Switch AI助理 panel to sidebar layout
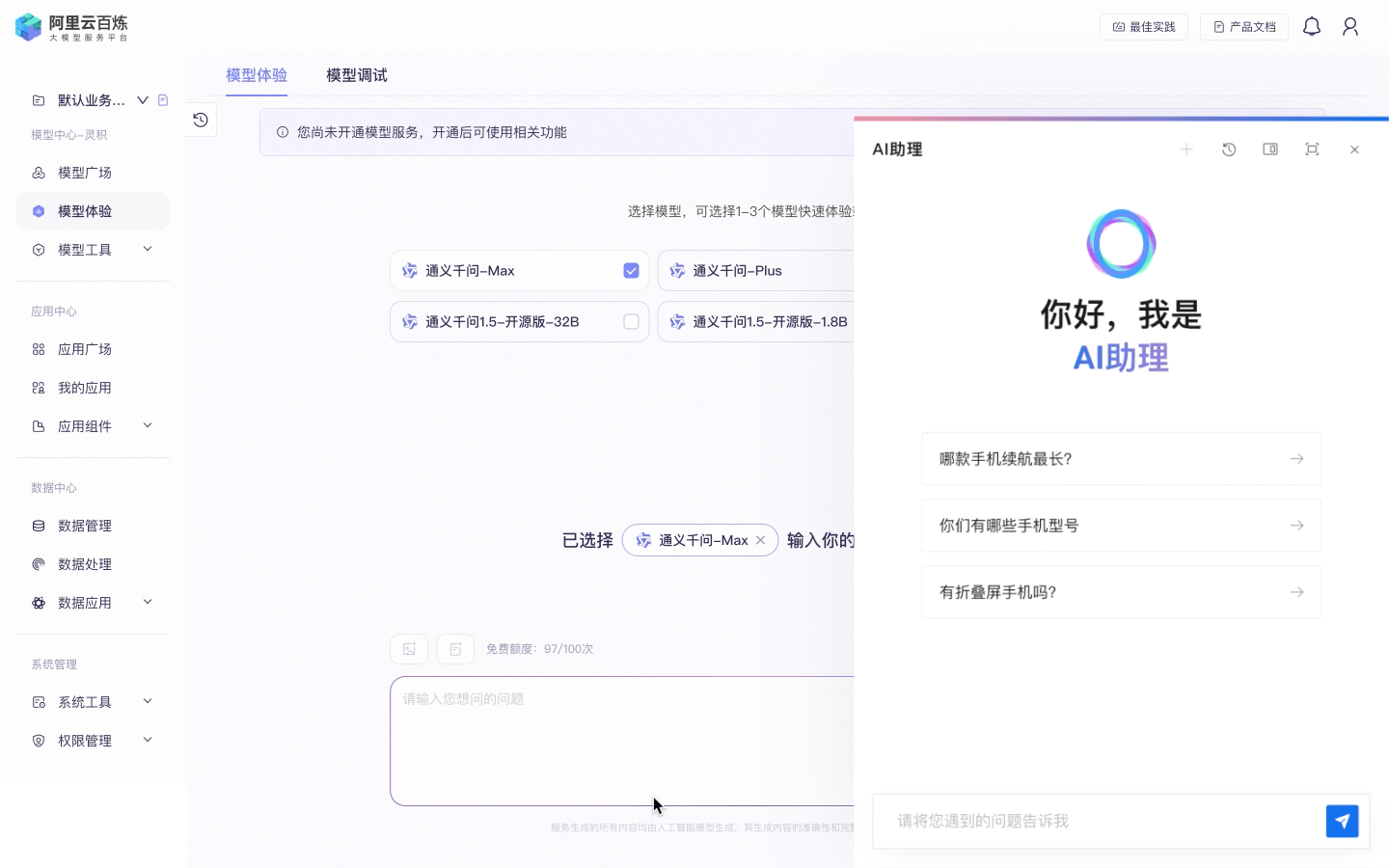 point(1270,149)
